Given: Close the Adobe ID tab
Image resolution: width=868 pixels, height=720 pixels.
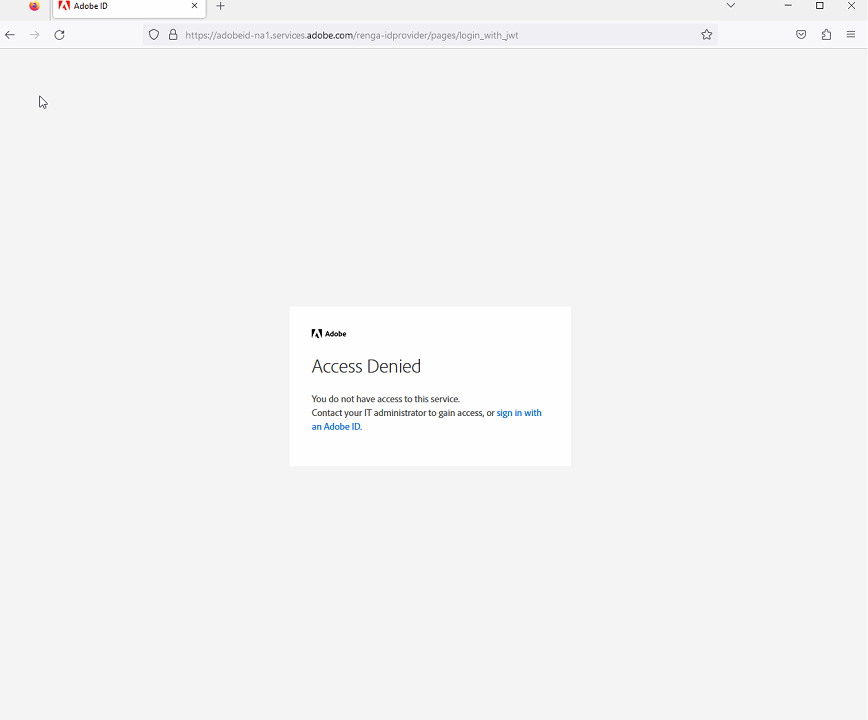Looking at the screenshot, I should (x=194, y=6).
